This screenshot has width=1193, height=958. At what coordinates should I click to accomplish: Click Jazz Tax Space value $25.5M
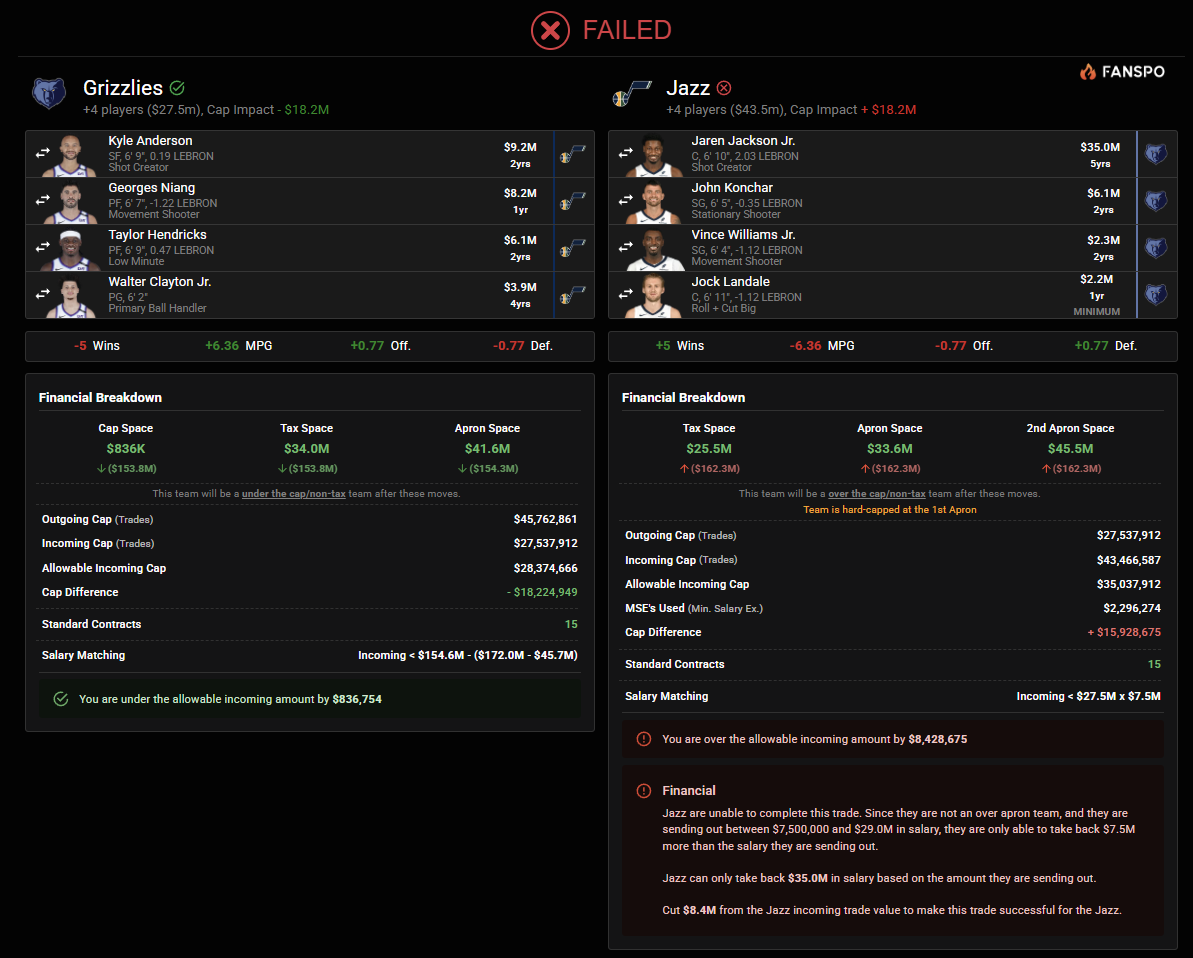pos(708,449)
